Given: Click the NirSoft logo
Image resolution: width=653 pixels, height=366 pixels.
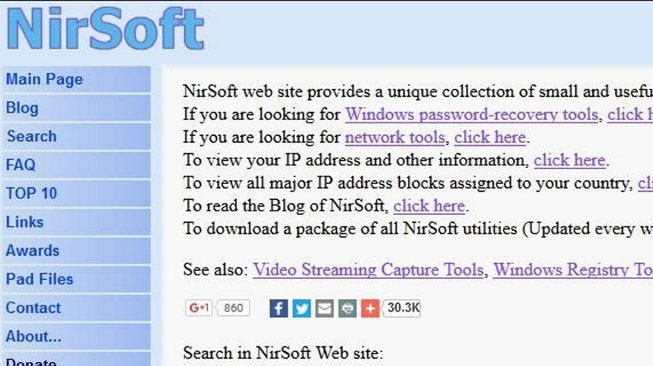Looking at the screenshot, I should (x=105, y=28).
